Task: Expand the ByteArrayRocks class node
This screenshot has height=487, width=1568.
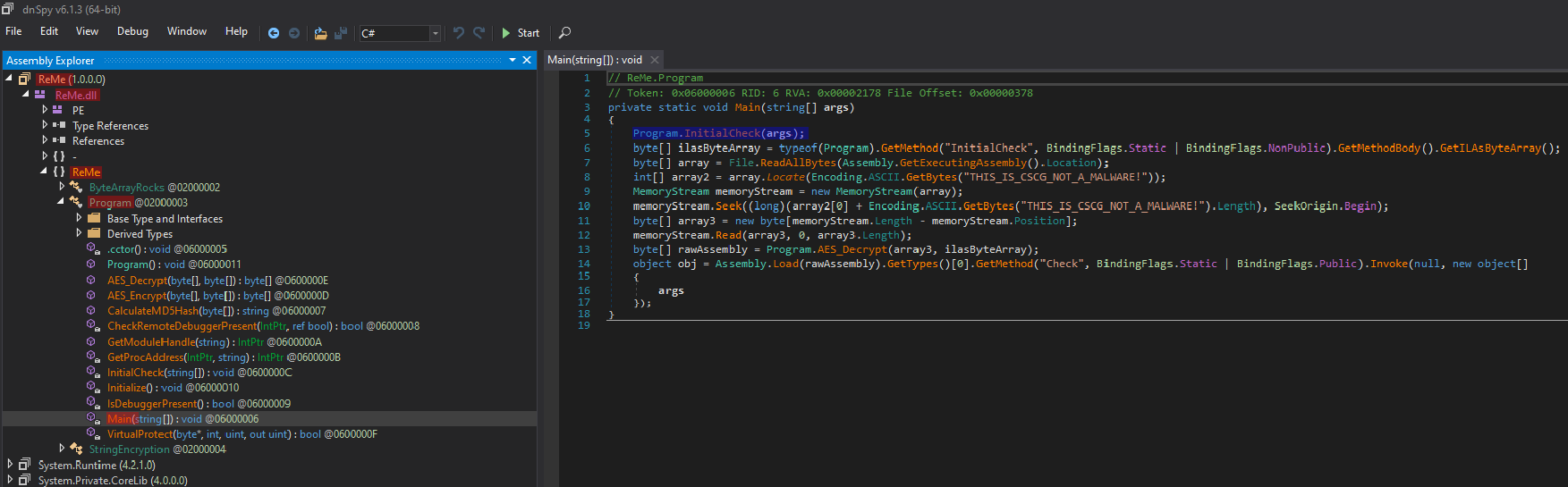Action: (x=62, y=187)
